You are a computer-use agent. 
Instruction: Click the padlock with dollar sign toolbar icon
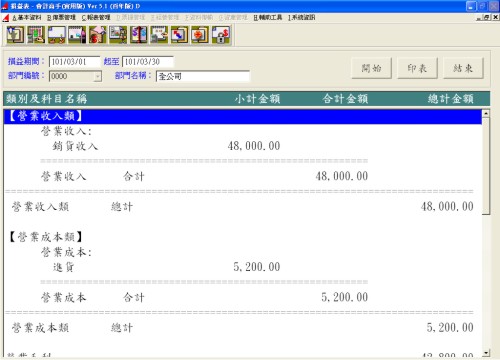[221, 35]
